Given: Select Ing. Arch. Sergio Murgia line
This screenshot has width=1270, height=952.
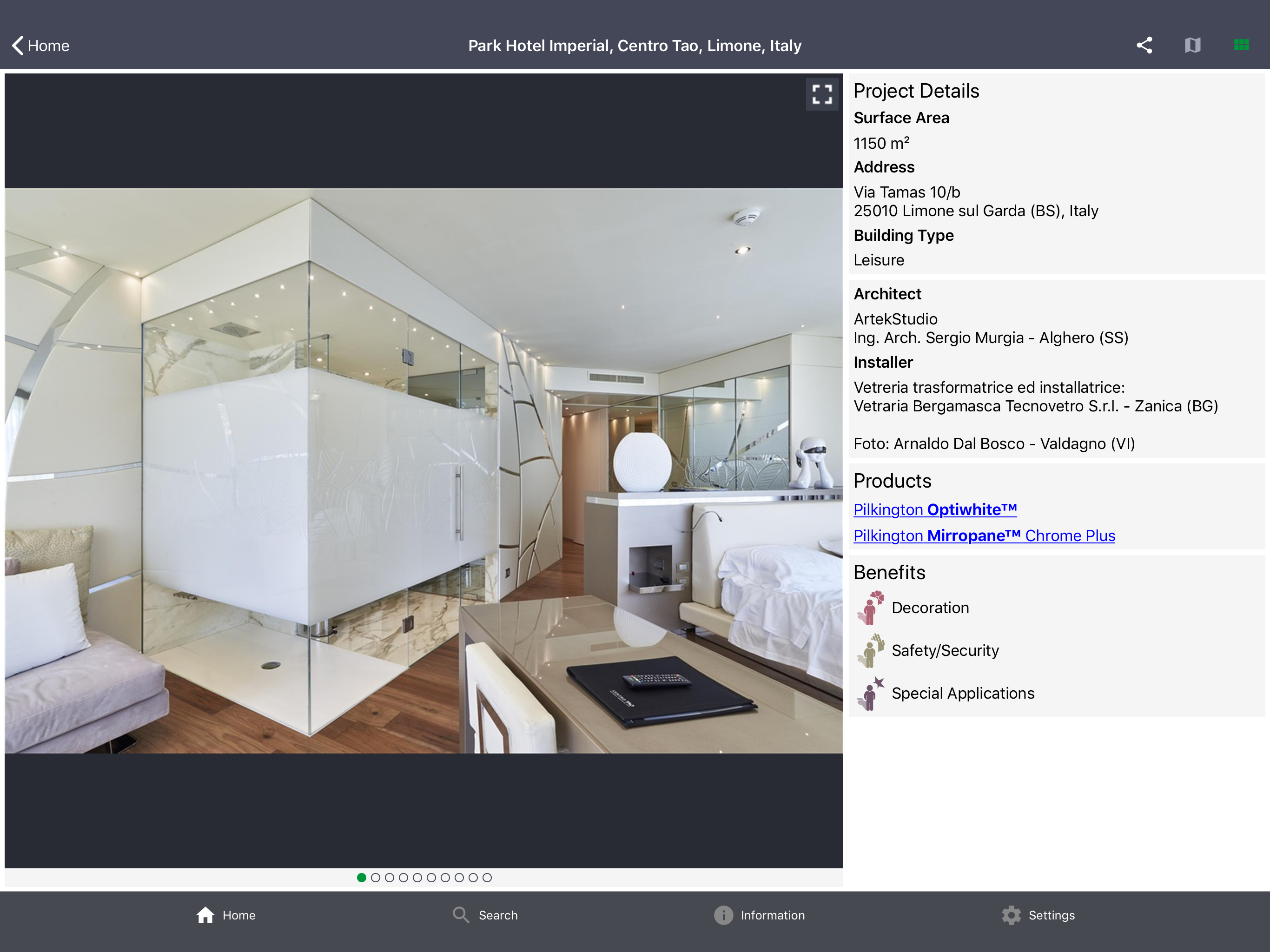Looking at the screenshot, I should (x=991, y=337).
